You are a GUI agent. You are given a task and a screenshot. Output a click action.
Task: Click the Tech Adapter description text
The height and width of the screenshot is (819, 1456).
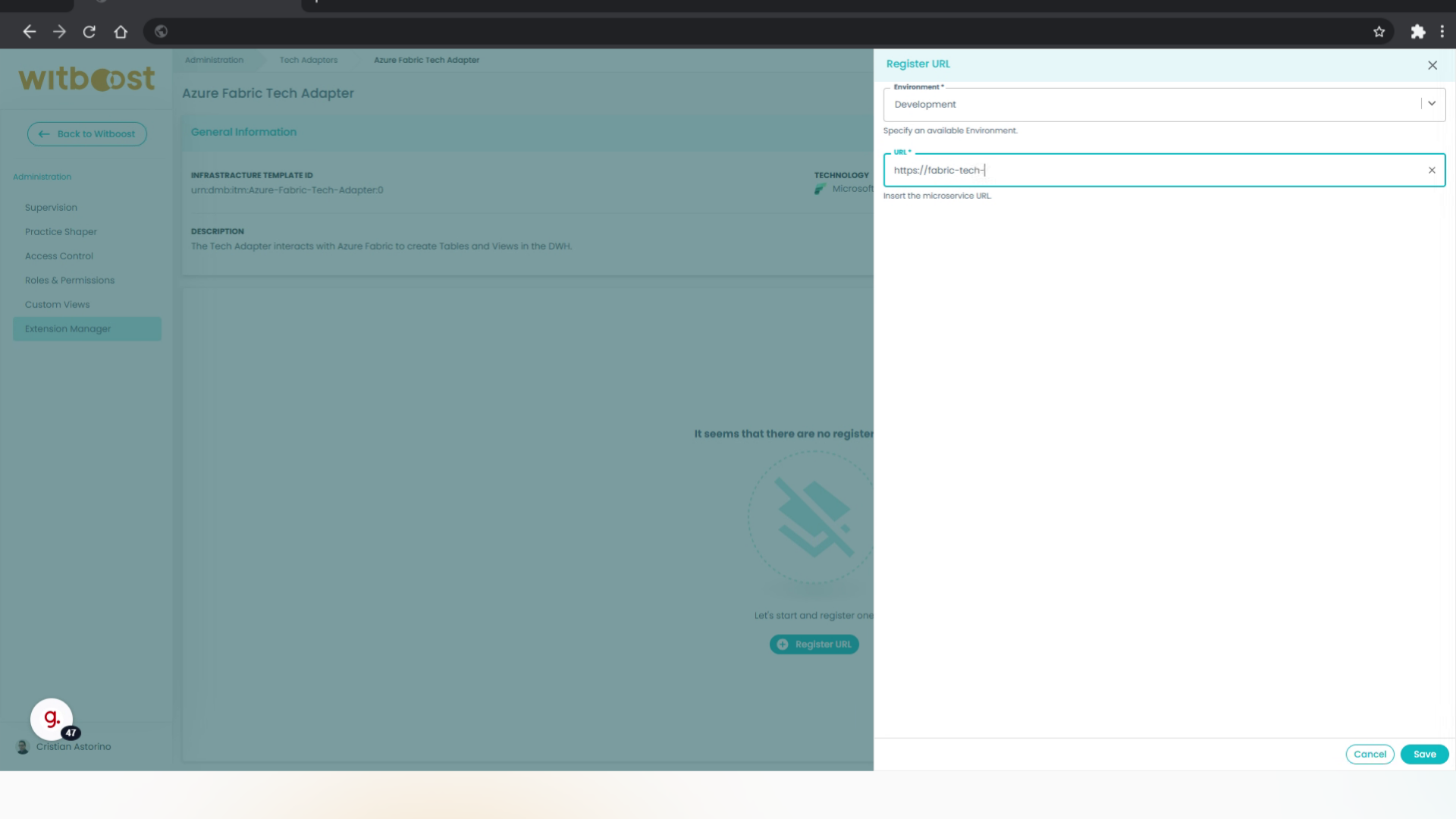(381, 246)
